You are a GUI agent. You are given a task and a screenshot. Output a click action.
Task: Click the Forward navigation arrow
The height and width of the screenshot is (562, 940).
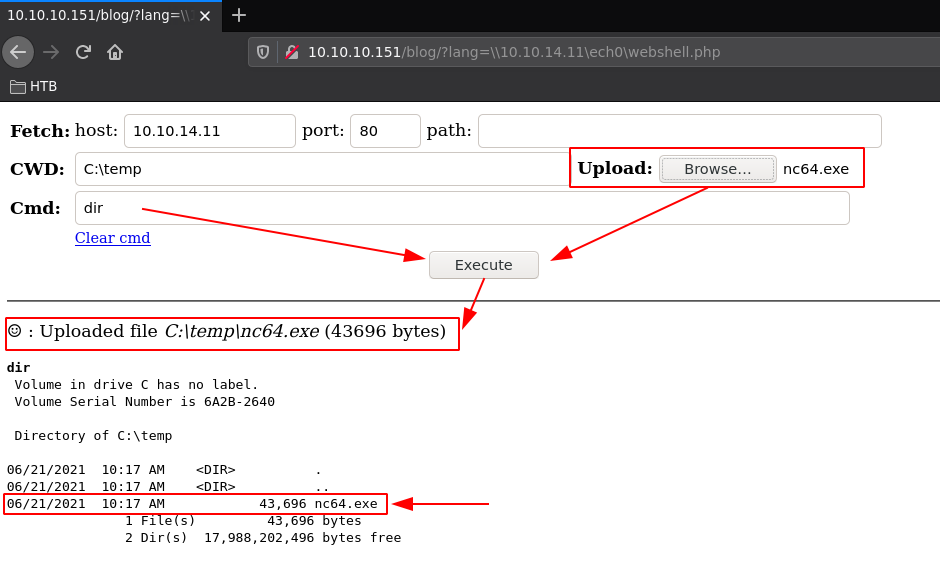51,52
